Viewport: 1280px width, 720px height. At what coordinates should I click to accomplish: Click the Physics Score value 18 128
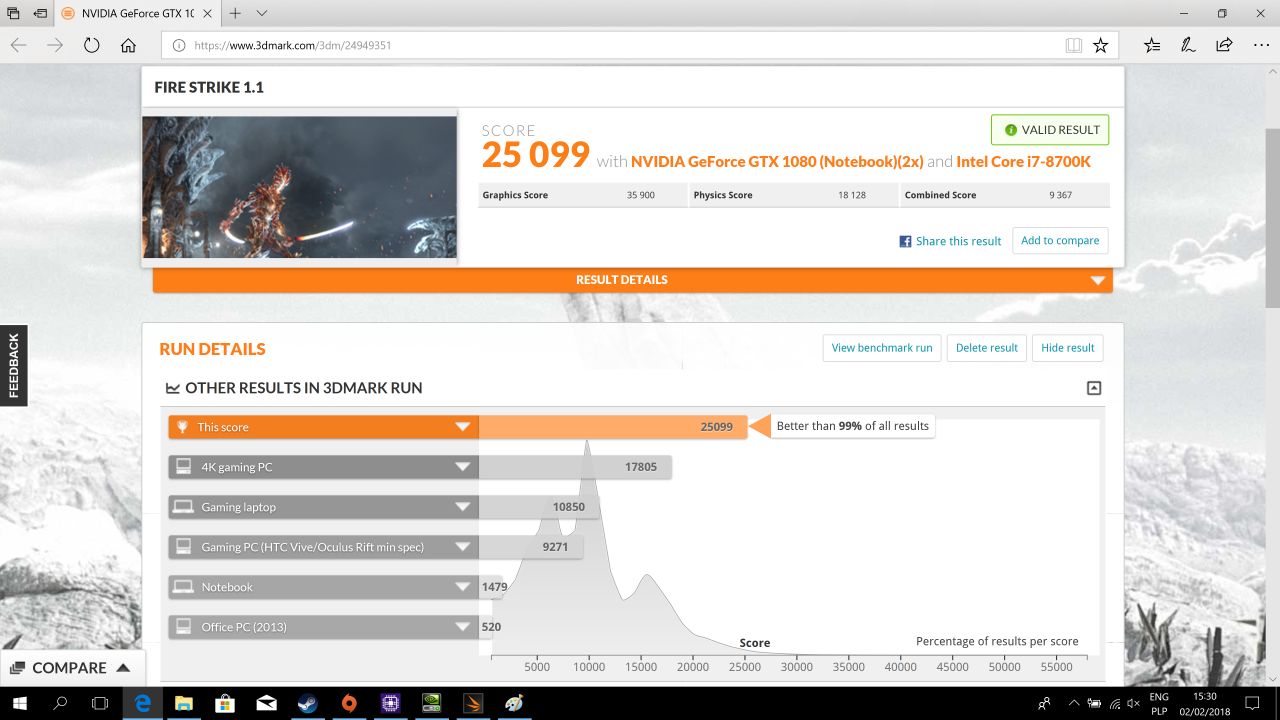852,195
